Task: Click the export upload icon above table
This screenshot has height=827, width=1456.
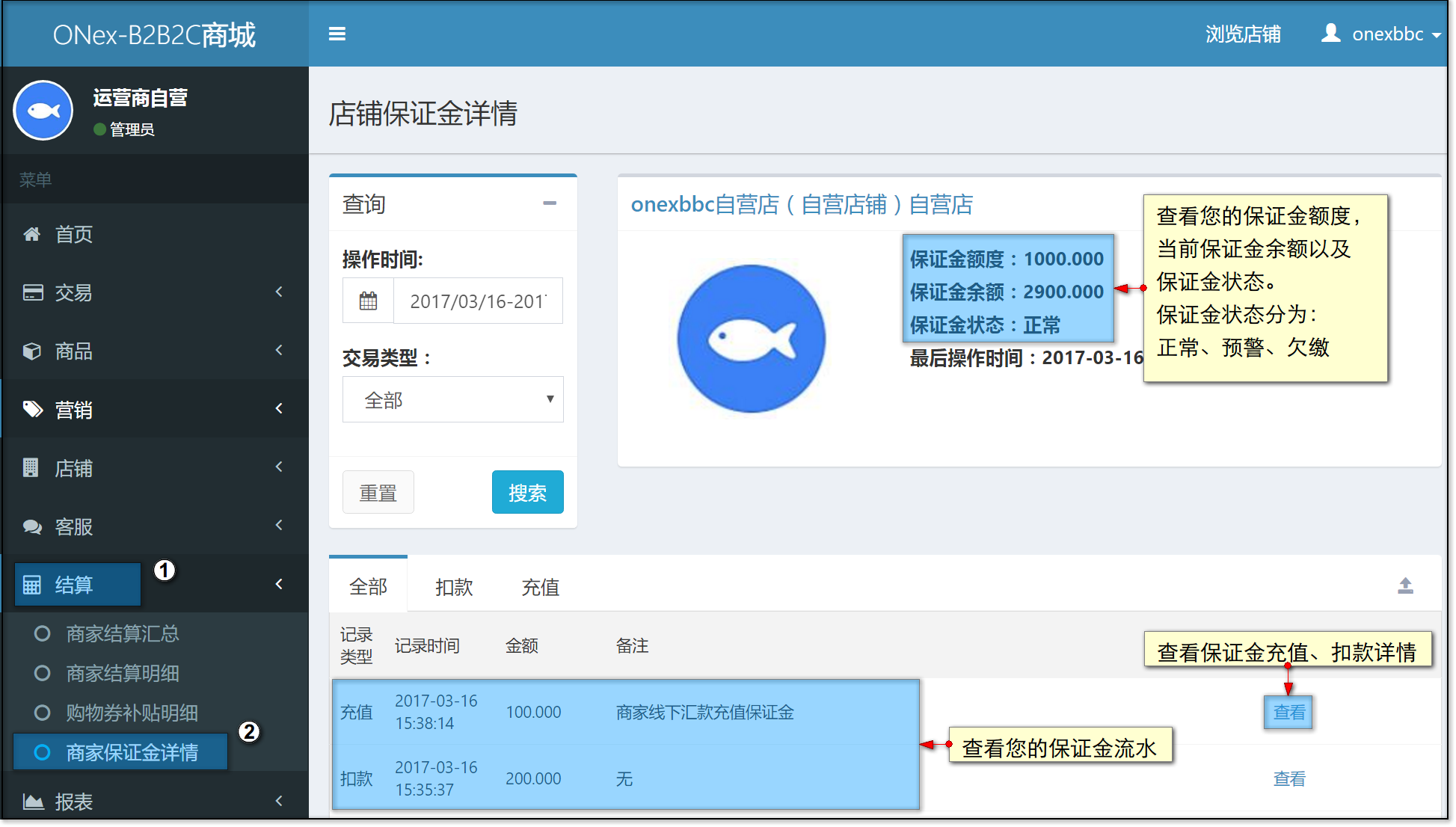Action: 1405,586
